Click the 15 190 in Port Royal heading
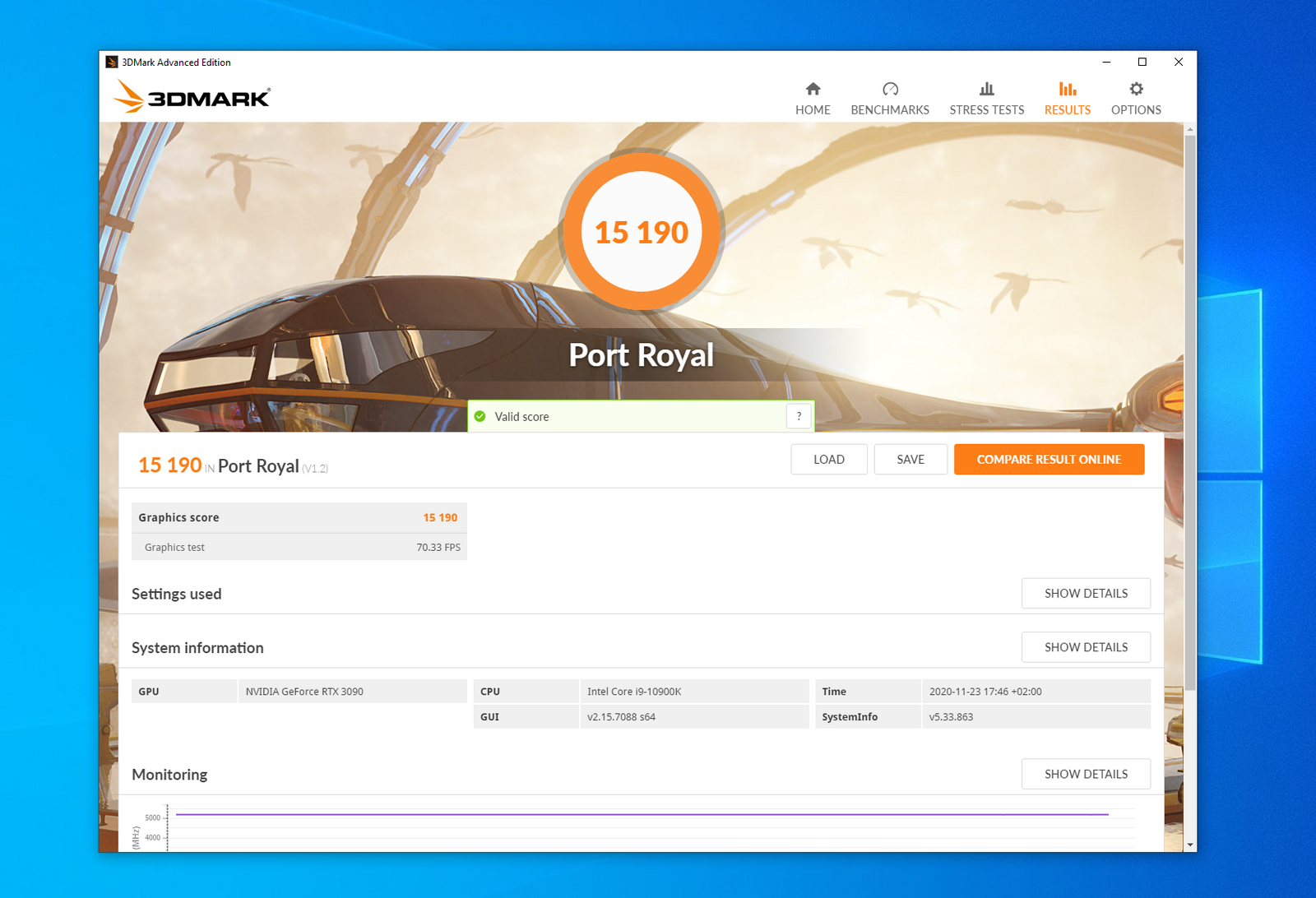Screen dimensions: 1316x898 coord(233,465)
